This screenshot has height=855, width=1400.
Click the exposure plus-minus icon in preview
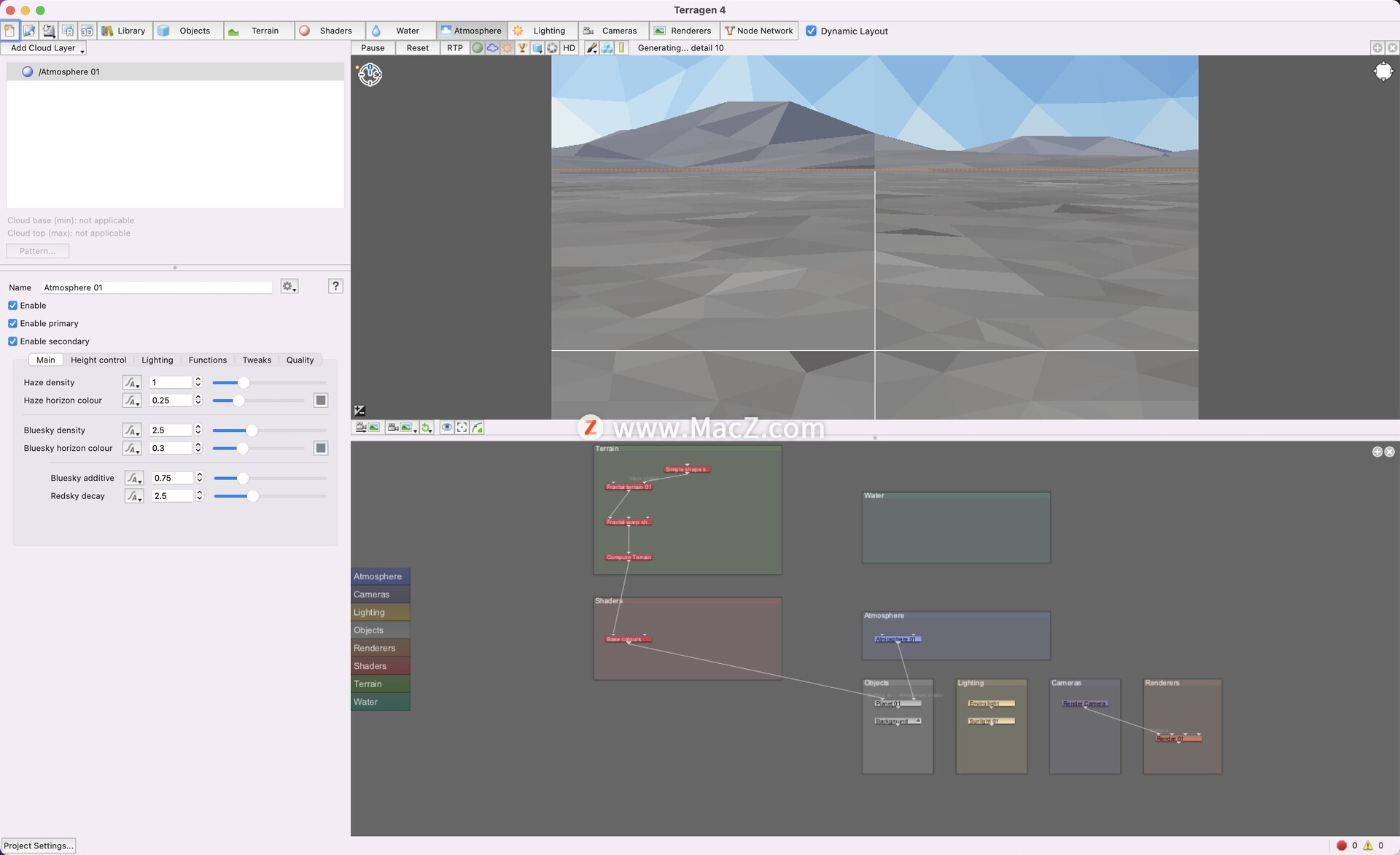359,411
